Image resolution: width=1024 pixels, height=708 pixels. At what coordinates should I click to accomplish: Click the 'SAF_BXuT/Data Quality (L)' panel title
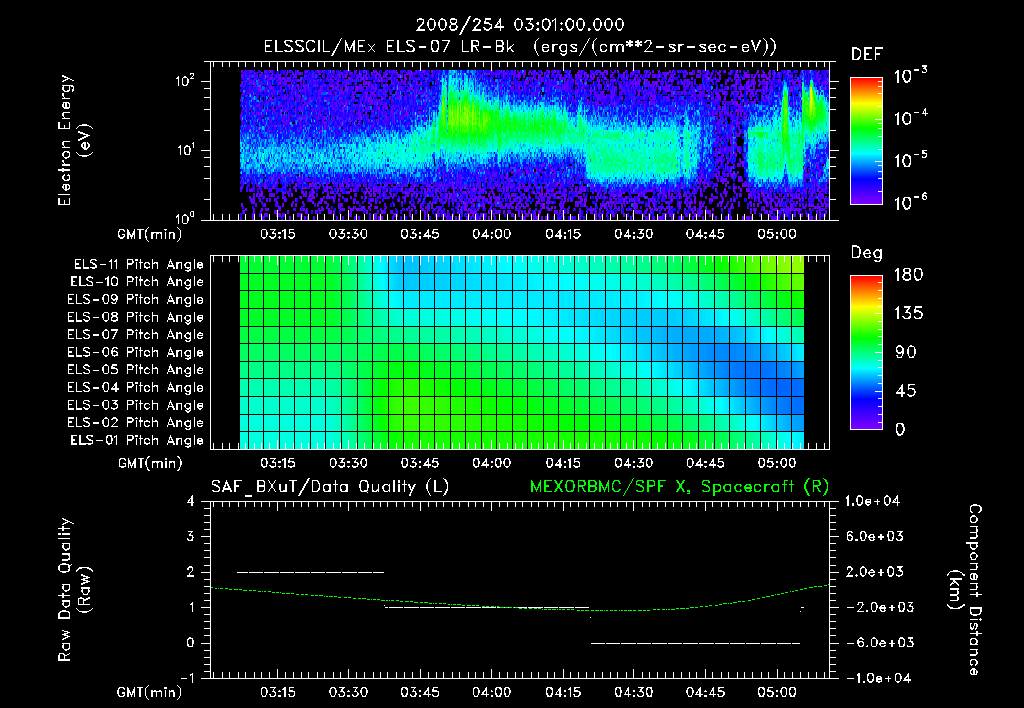point(330,487)
